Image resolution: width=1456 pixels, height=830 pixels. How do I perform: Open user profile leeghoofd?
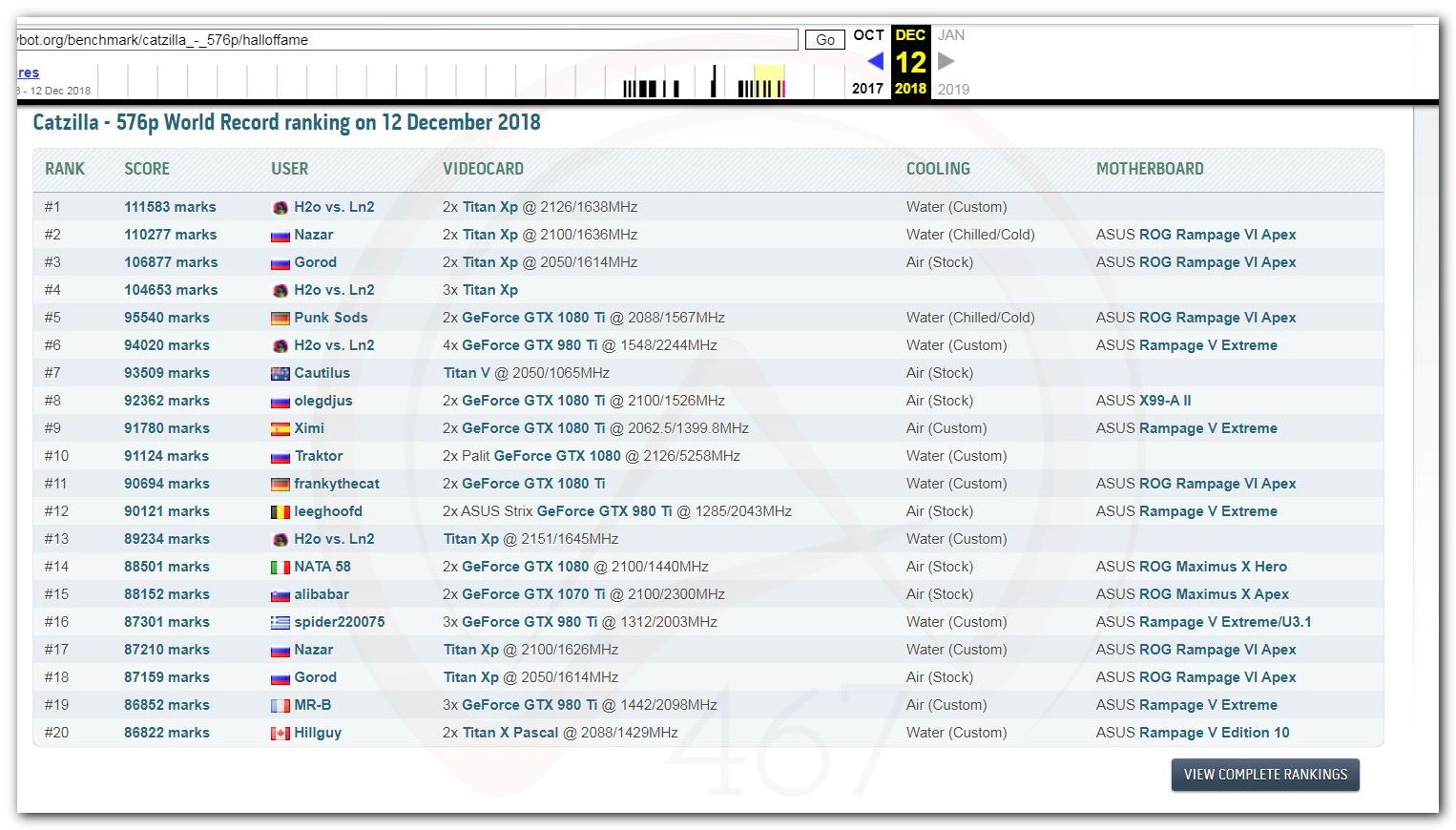coord(328,511)
